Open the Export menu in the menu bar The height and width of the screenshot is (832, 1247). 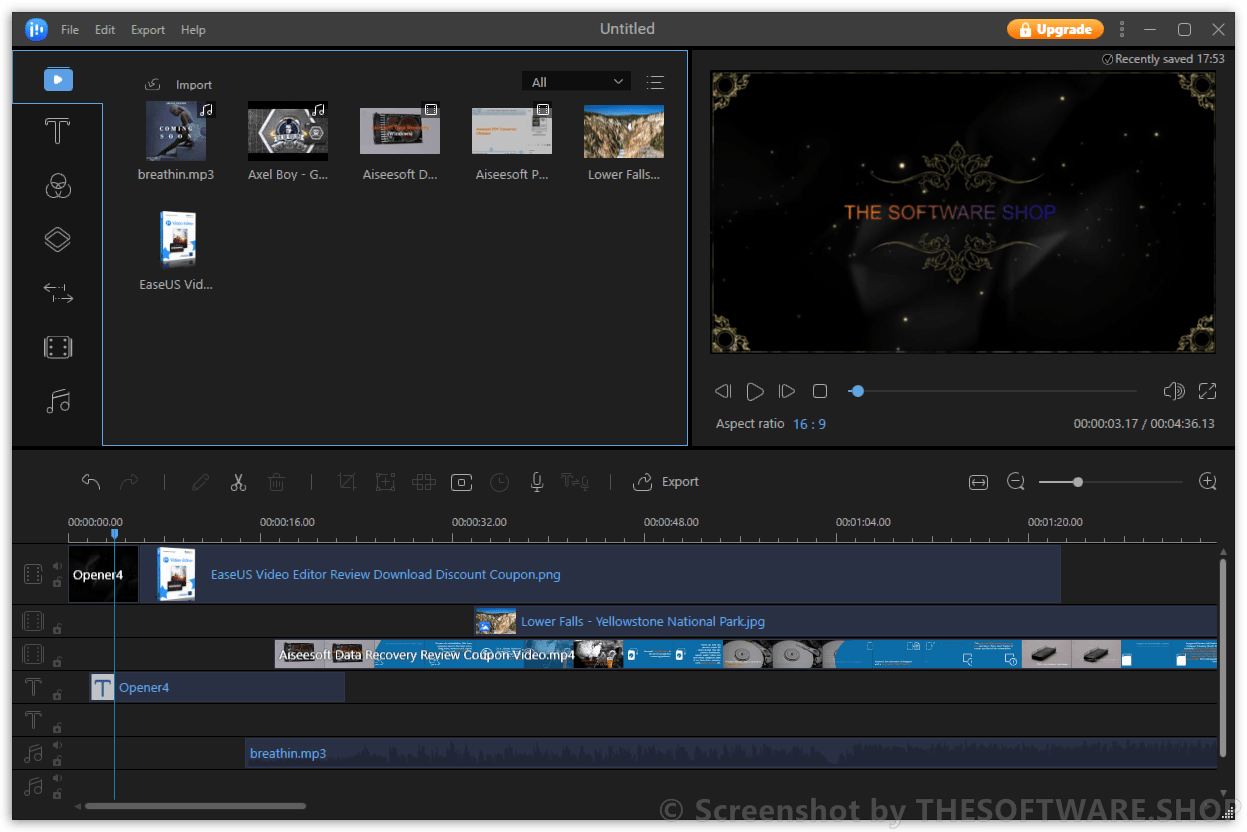pos(147,29)
